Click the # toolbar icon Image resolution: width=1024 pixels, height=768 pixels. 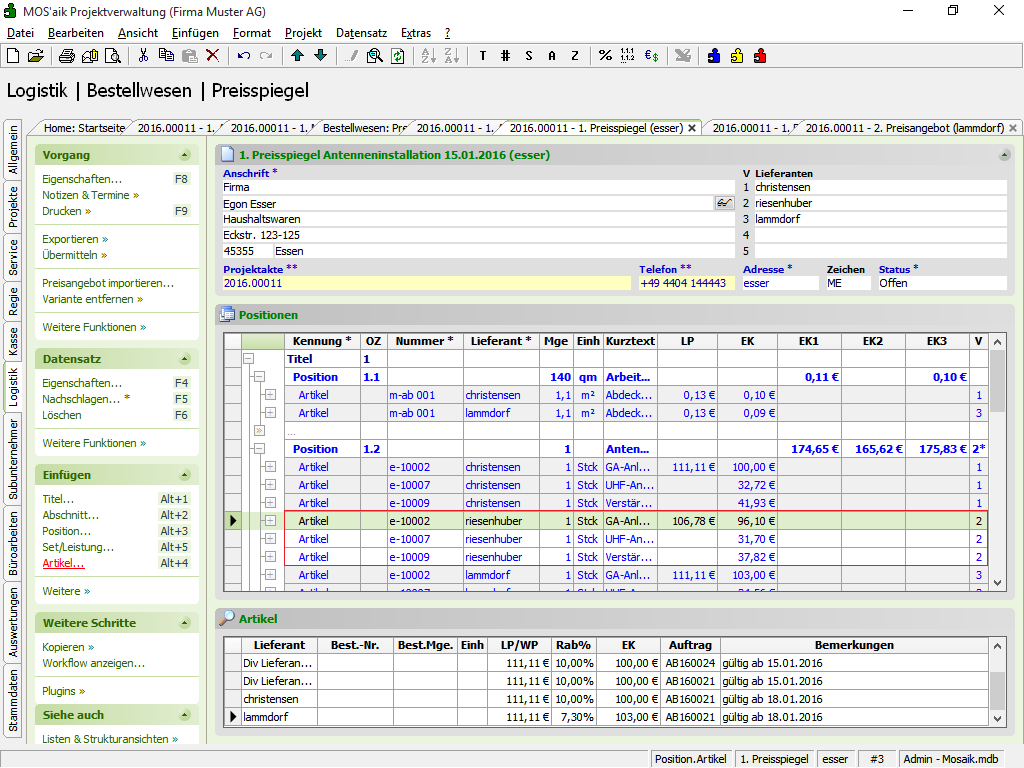[x=505, y=56]
